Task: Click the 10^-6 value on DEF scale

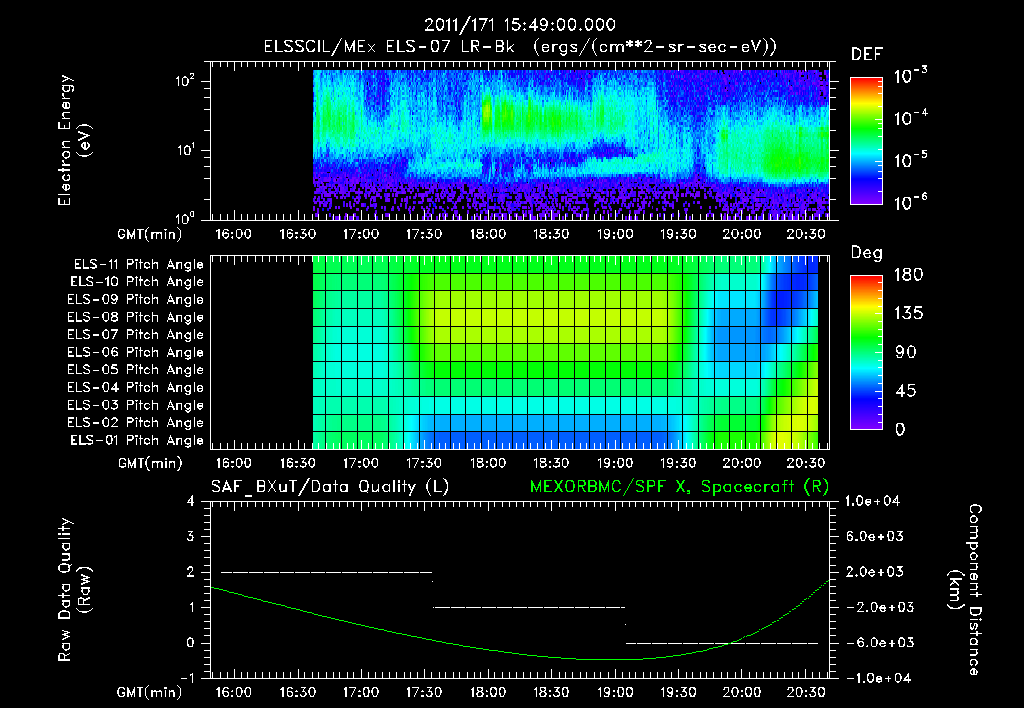Action: 910,202
